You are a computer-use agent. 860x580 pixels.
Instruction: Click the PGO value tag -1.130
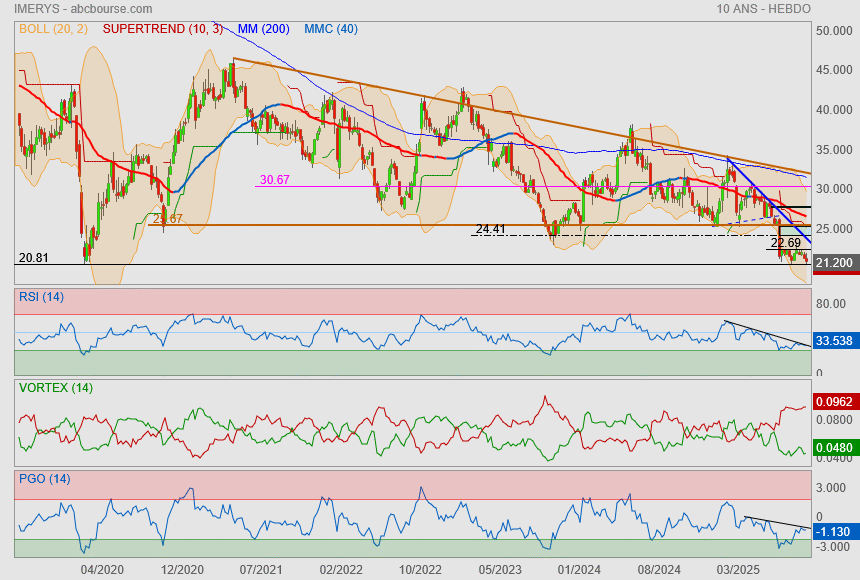tap(834, 532)
